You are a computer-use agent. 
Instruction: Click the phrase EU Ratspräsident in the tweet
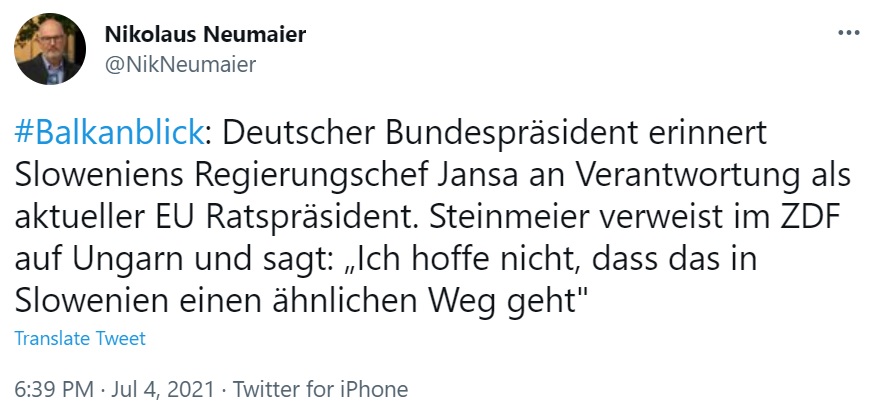click(x=270, y=218)
